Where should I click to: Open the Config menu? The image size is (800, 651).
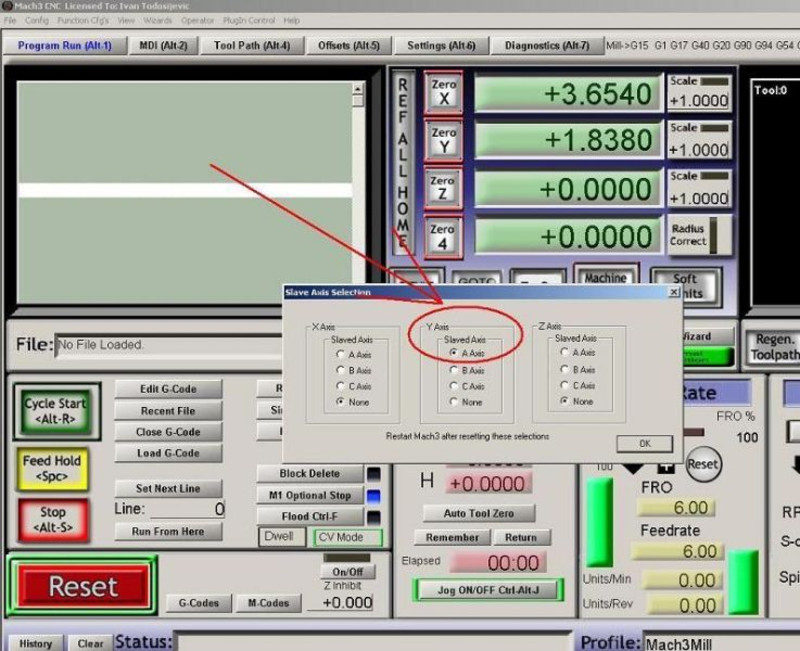coord(36,20)
